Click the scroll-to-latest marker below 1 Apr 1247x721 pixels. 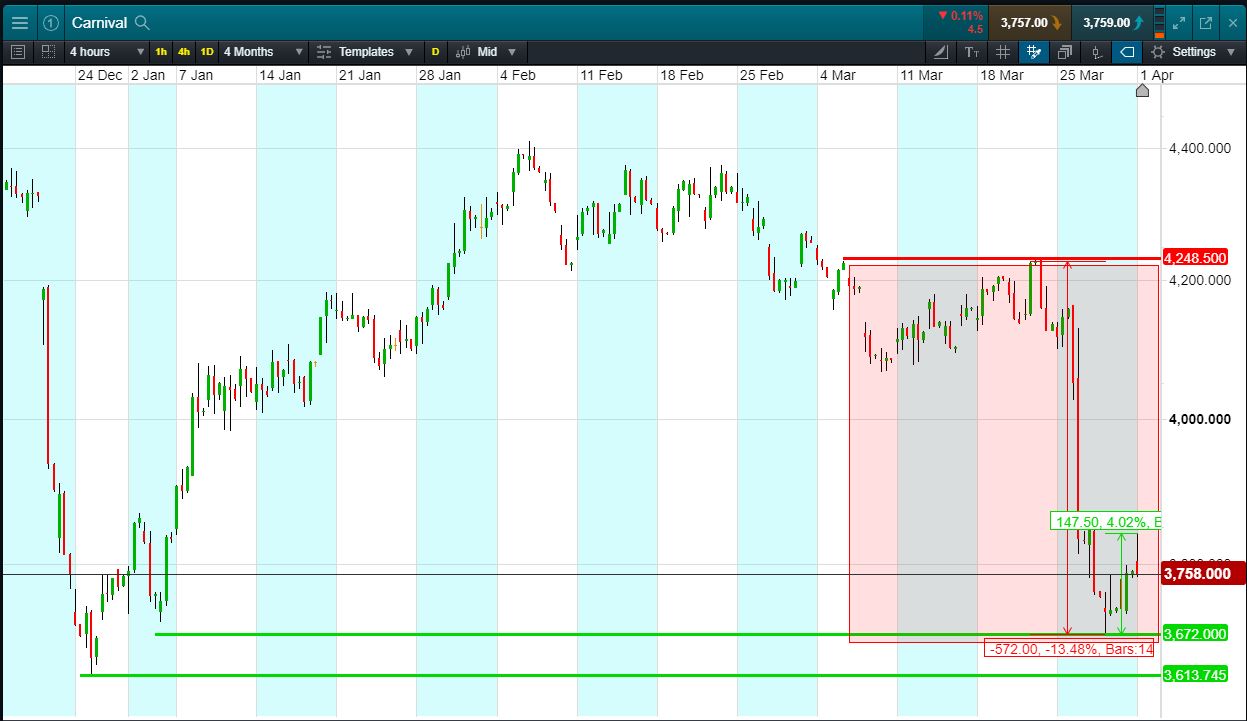pos(1143,91)
